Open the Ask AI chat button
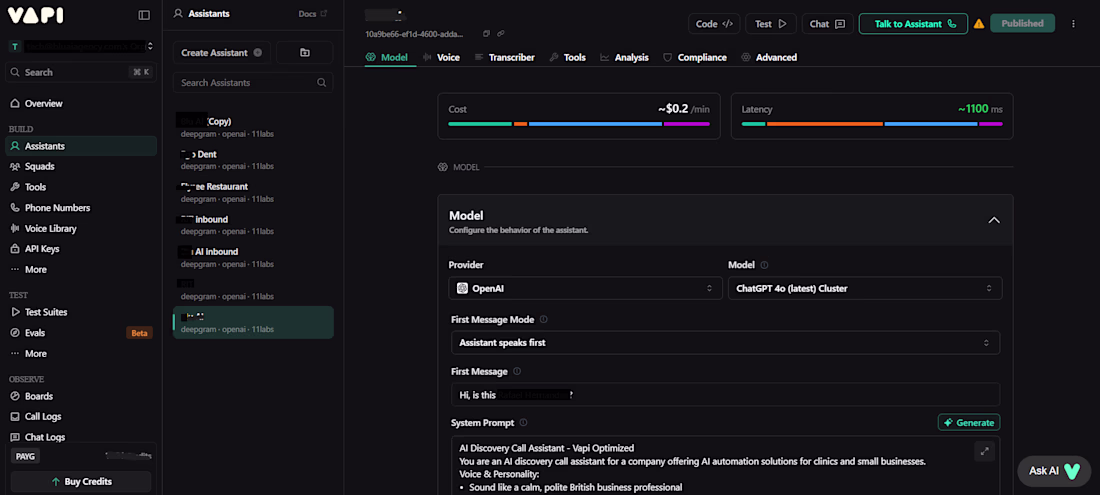Screen dimensions: 1100x495 click(x=1054, y=471)
